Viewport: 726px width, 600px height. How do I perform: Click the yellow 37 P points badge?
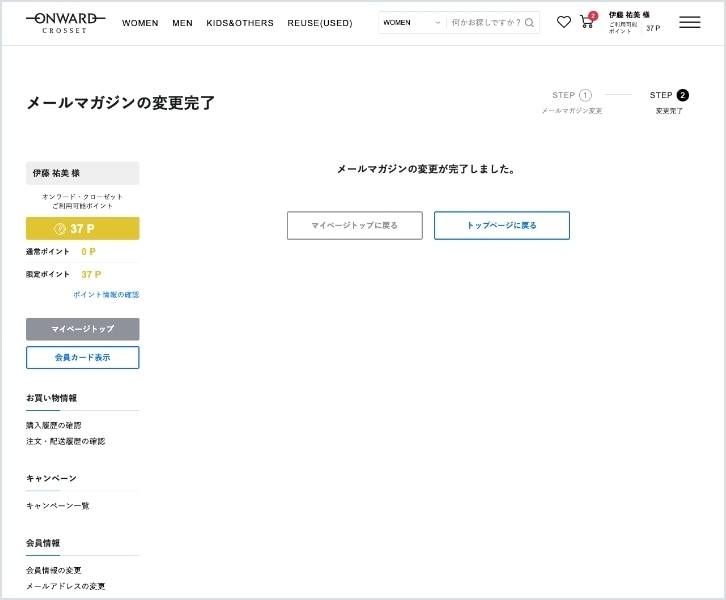[x=83, y=229]
